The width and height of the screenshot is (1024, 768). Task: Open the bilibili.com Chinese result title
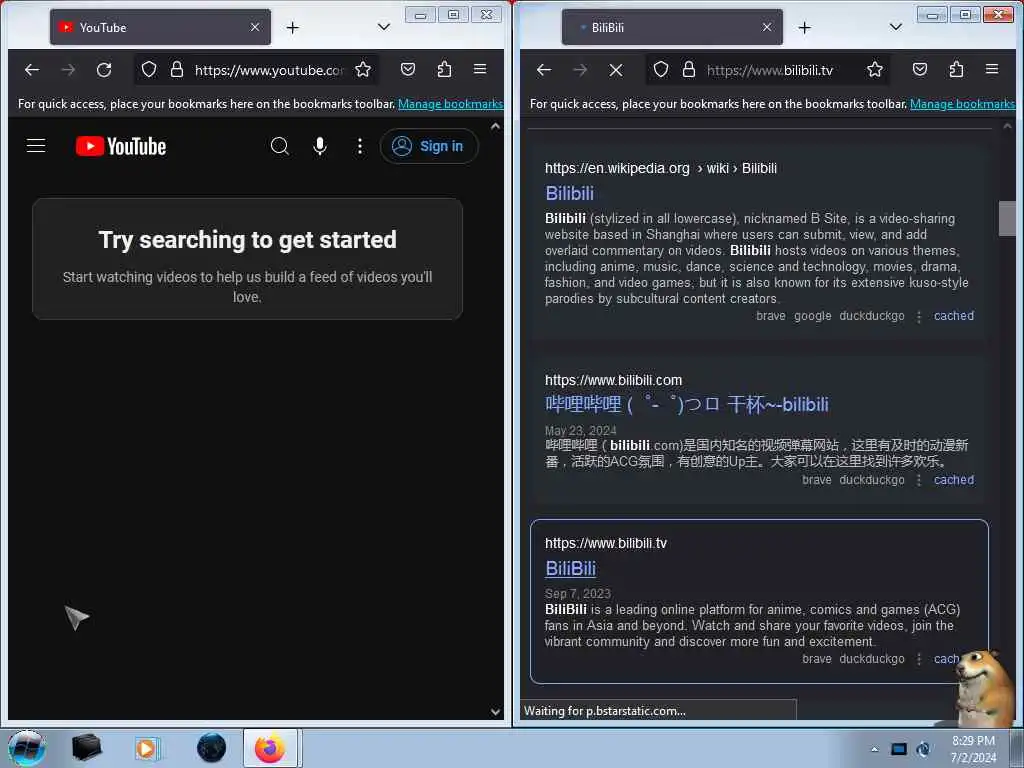coord(686,404)
